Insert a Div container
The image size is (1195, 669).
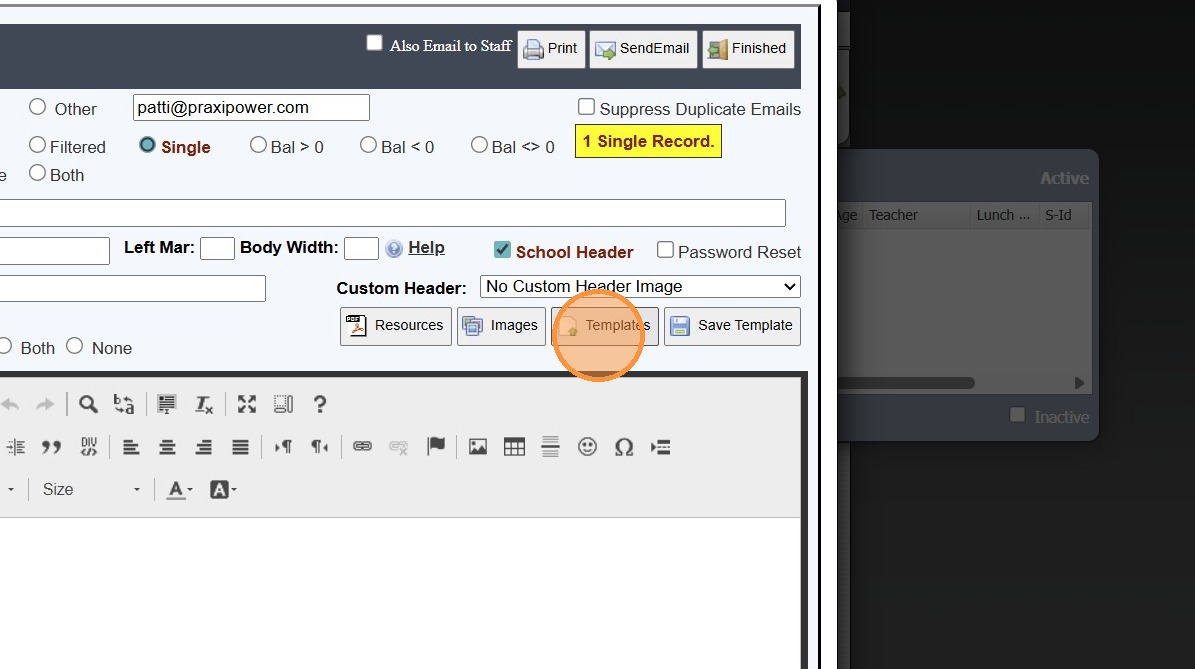89,447
